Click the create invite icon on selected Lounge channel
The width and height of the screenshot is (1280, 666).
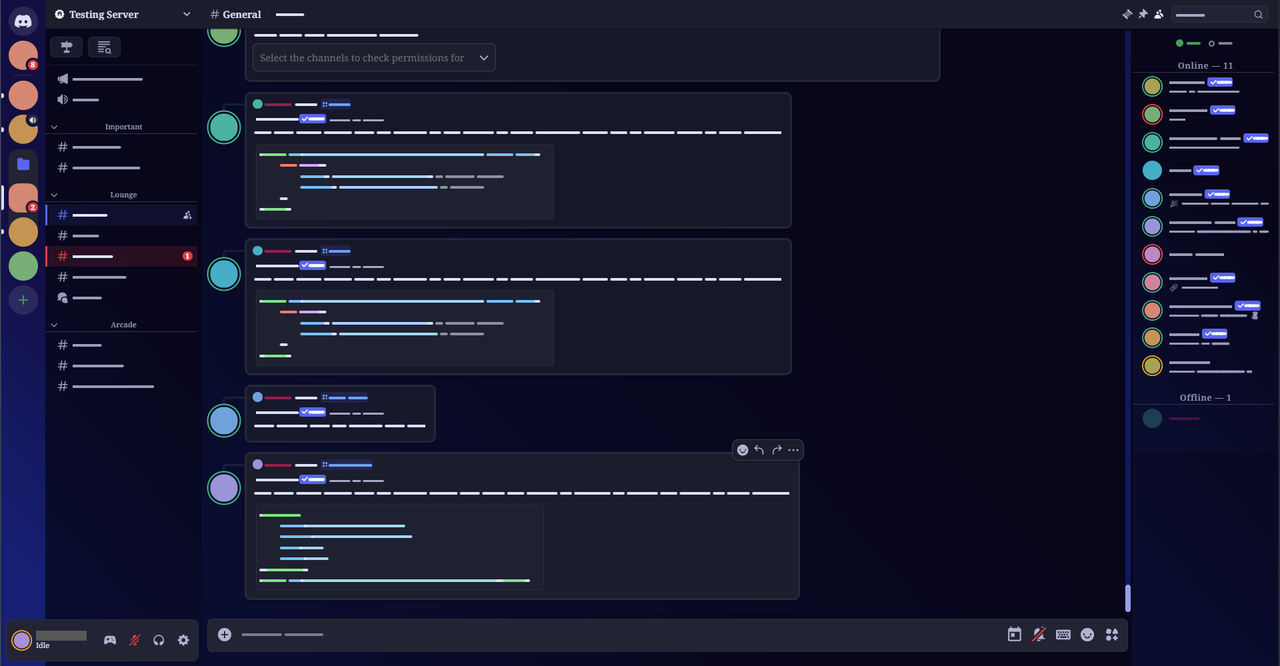point(187,215)
